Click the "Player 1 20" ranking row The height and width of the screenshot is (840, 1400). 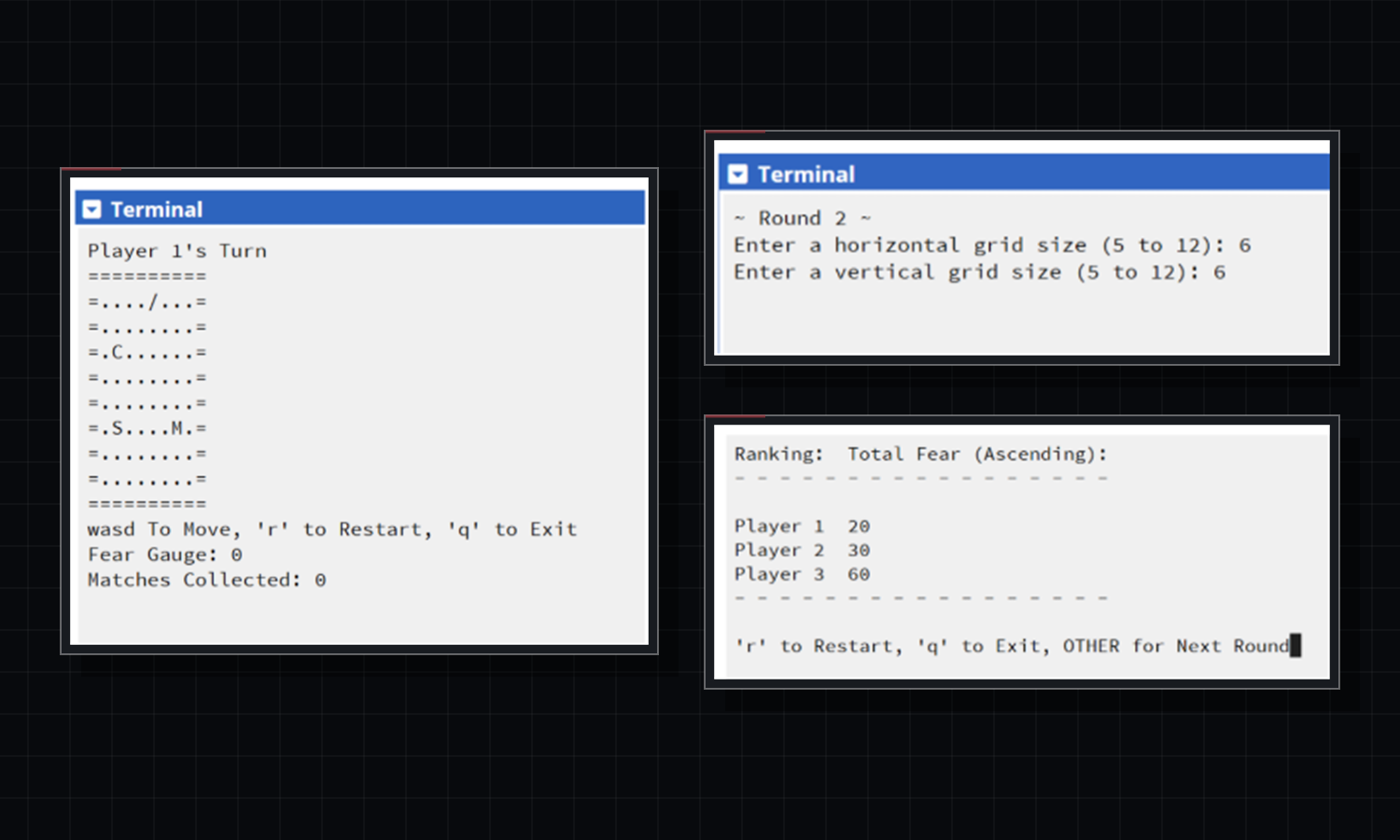[x=802, y=526]
